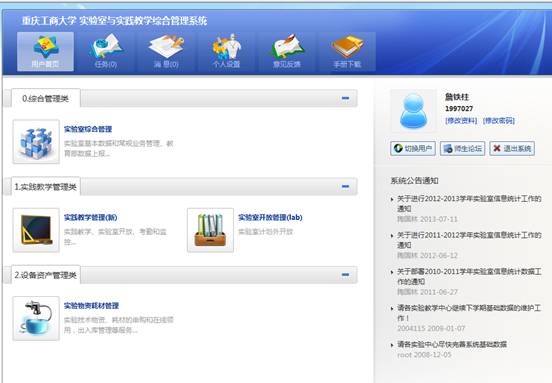Screen dimensions: 552x383
Task: Click the 实验室综合管理 cube icon
Action: (x=36, y=142)
